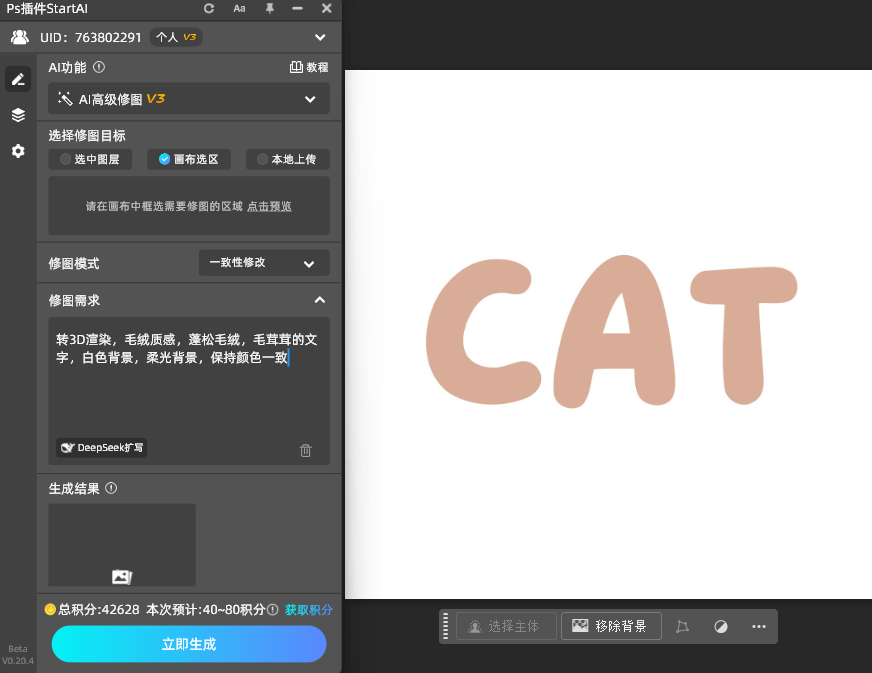Viewport: 872px width, 673px height.
Task: Click the 个人 V3 account badge
Action: pos(175,37)
